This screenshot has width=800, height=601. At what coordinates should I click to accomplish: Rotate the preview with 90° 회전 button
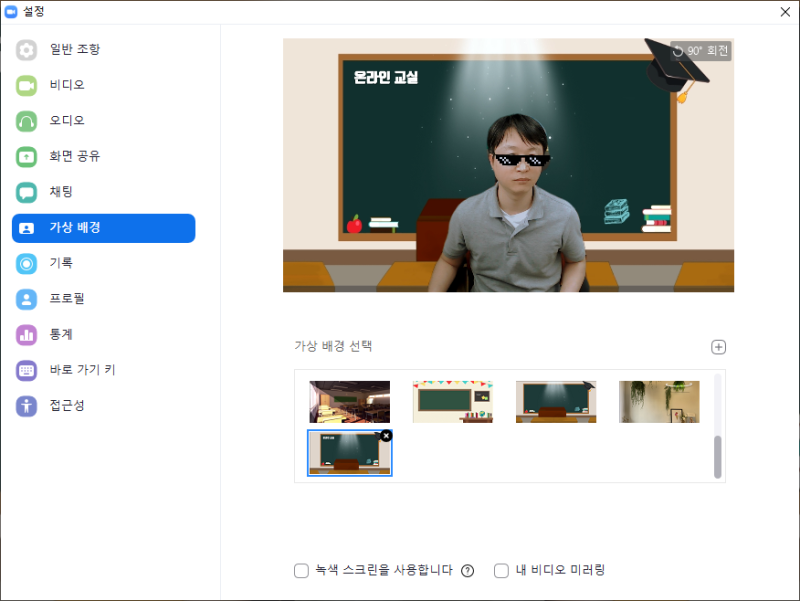[x=701, y=51]
